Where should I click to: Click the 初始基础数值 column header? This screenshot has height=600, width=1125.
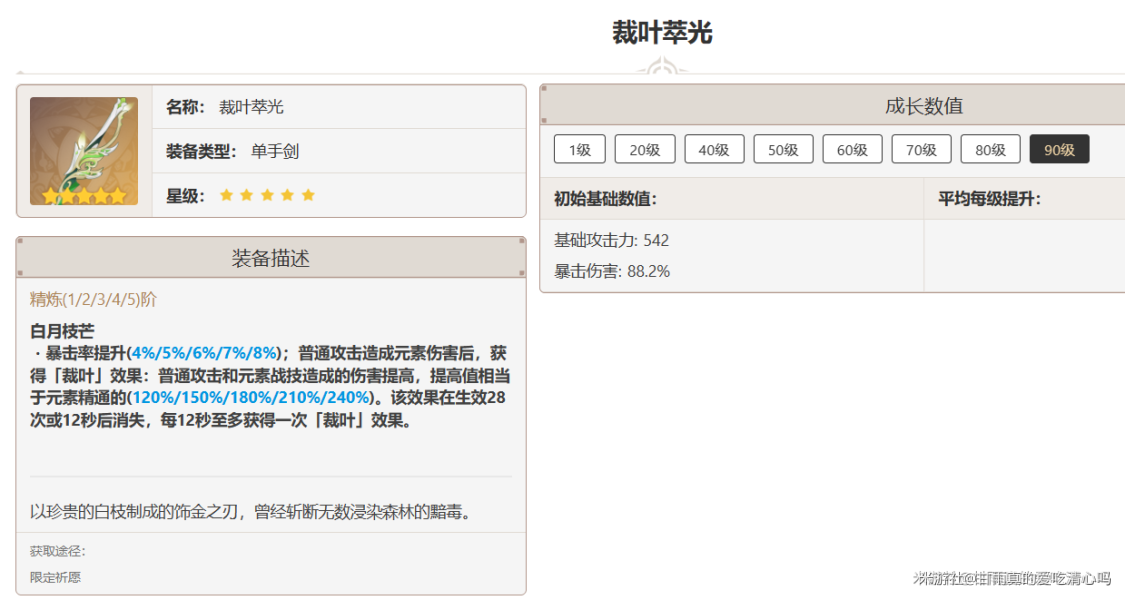tap(605, 199)
